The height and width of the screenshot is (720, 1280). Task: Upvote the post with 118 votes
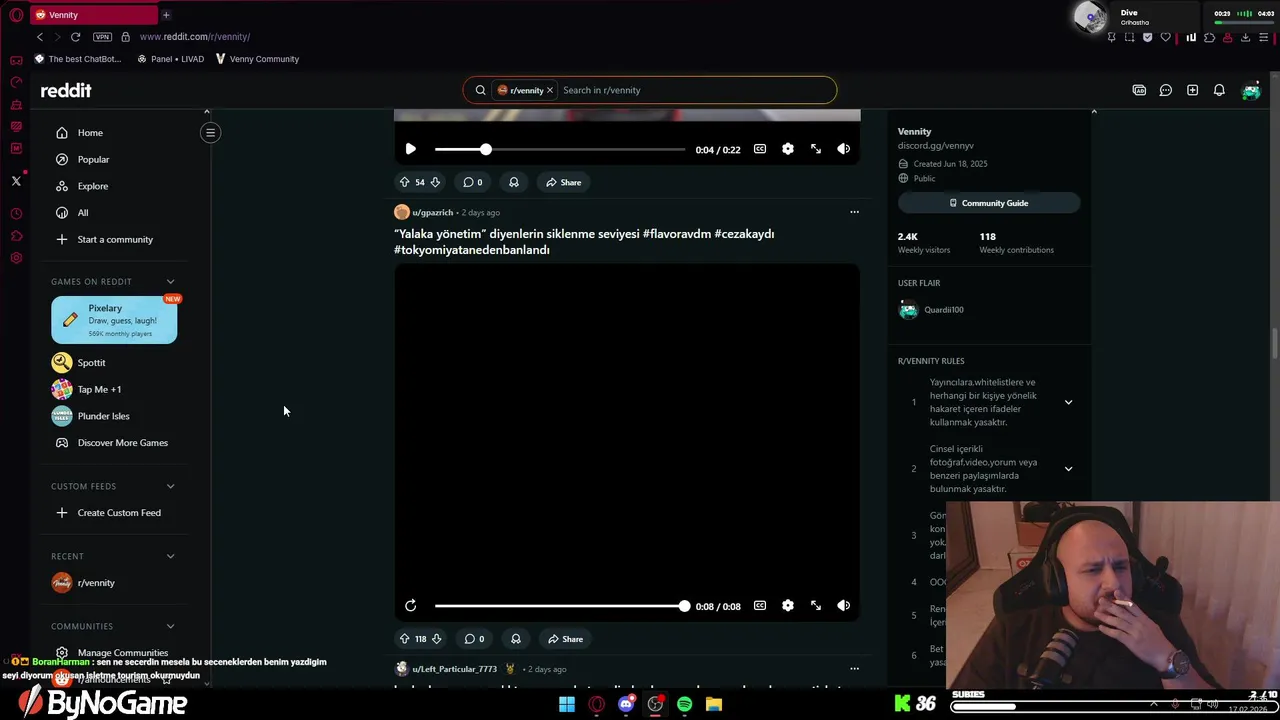pyautogui.click(x=404, y=639)
